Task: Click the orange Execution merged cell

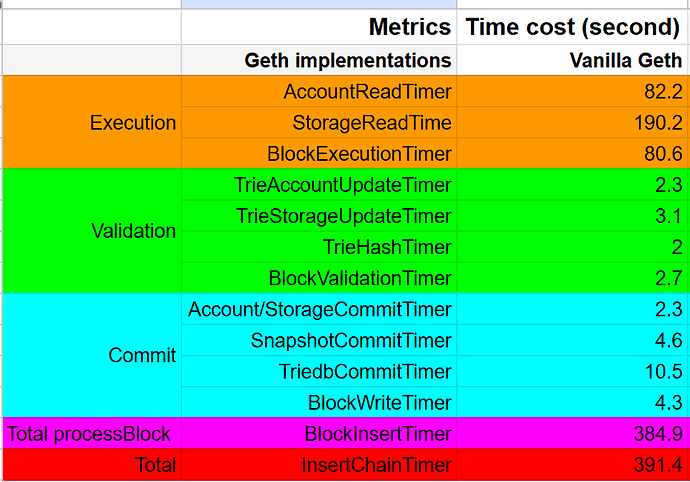Action: 92,122
